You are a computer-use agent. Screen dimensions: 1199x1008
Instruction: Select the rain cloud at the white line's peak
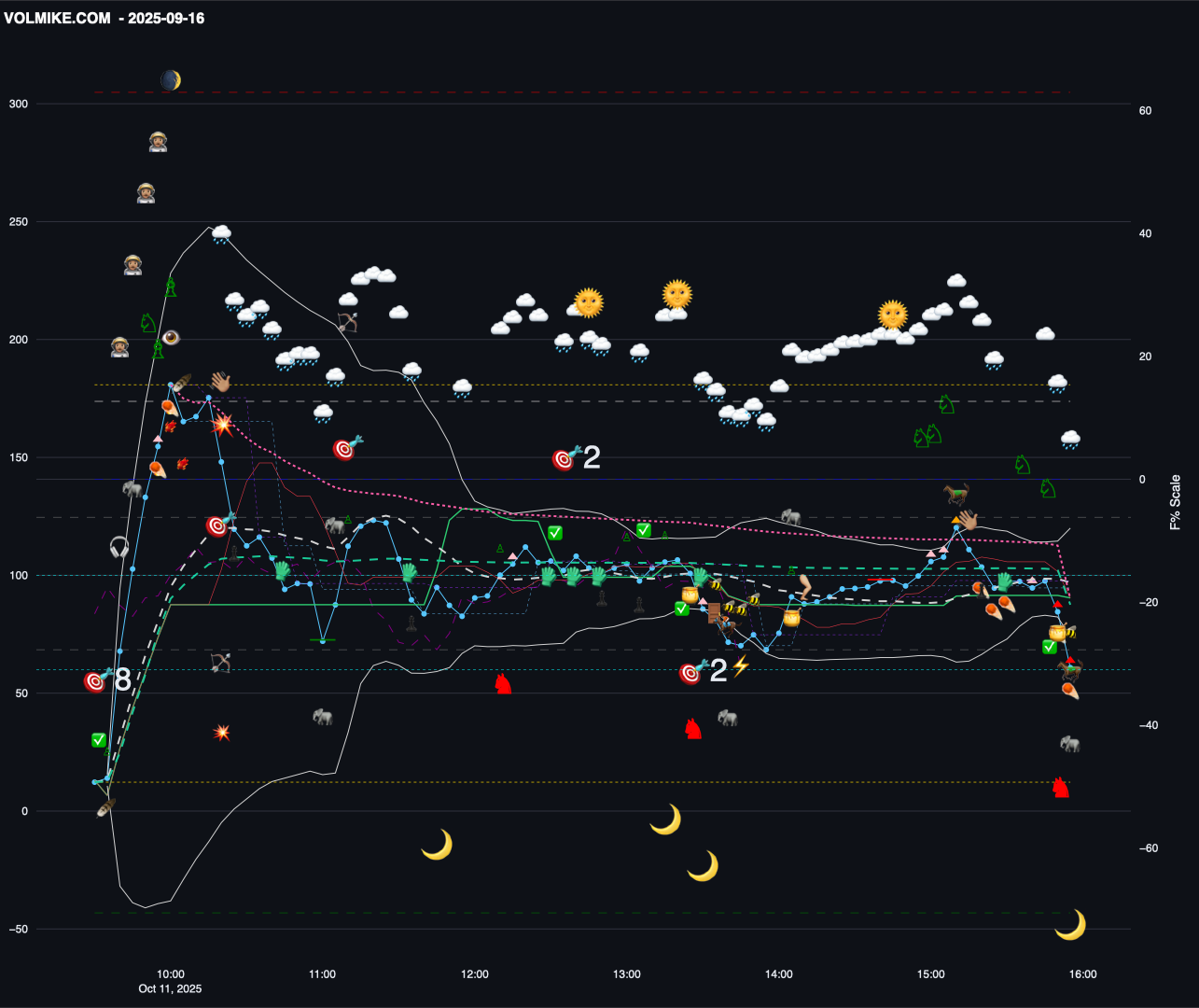pos(221,233)
